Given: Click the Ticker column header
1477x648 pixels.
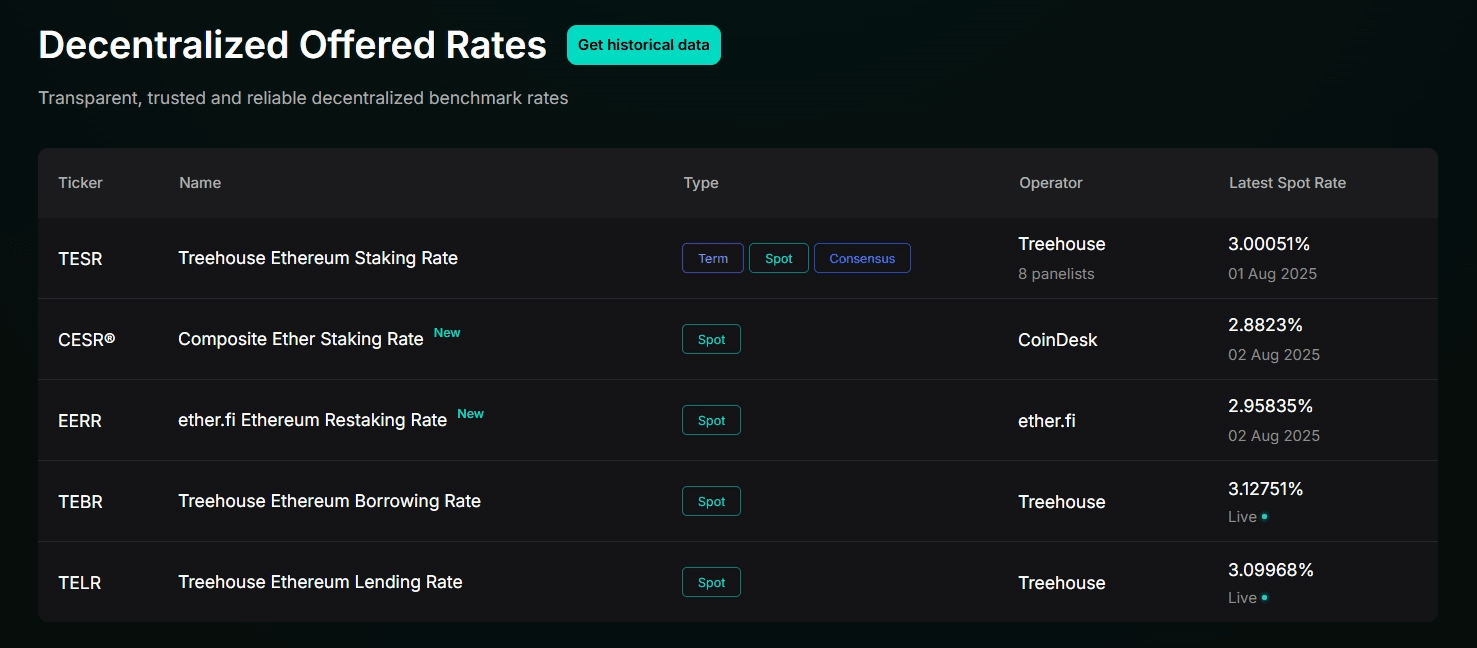Looking at the screenshot, I should point(80,183).
